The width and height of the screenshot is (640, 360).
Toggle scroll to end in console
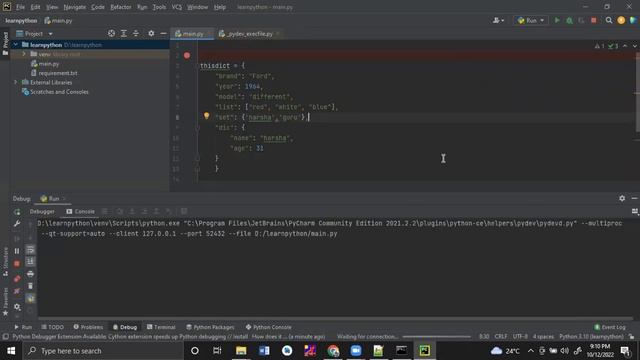tap(30, 262)
